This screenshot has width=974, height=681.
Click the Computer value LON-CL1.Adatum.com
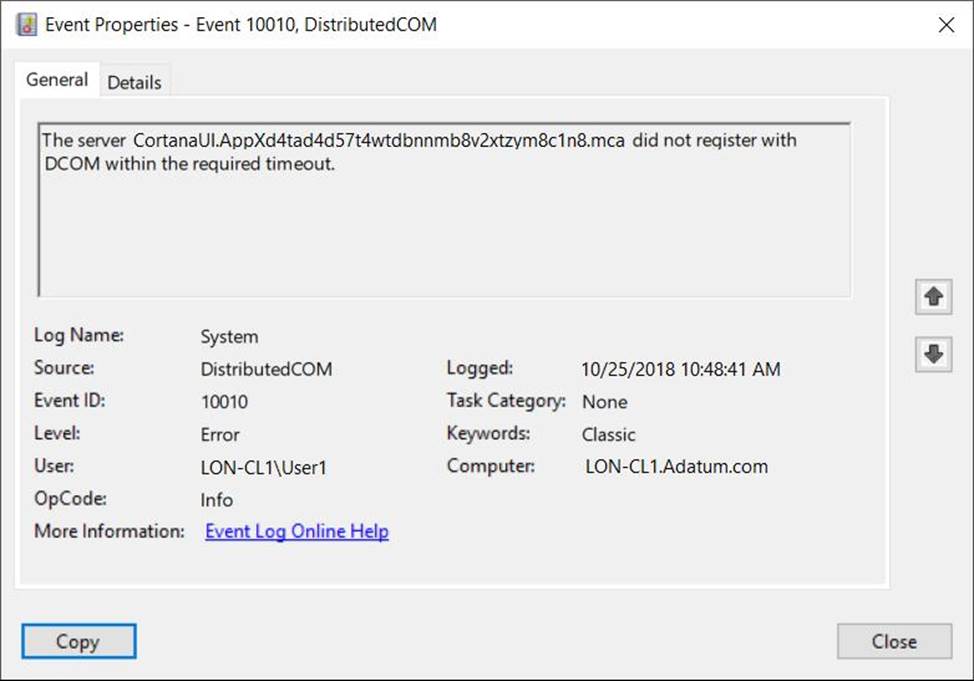click(676, 467)
